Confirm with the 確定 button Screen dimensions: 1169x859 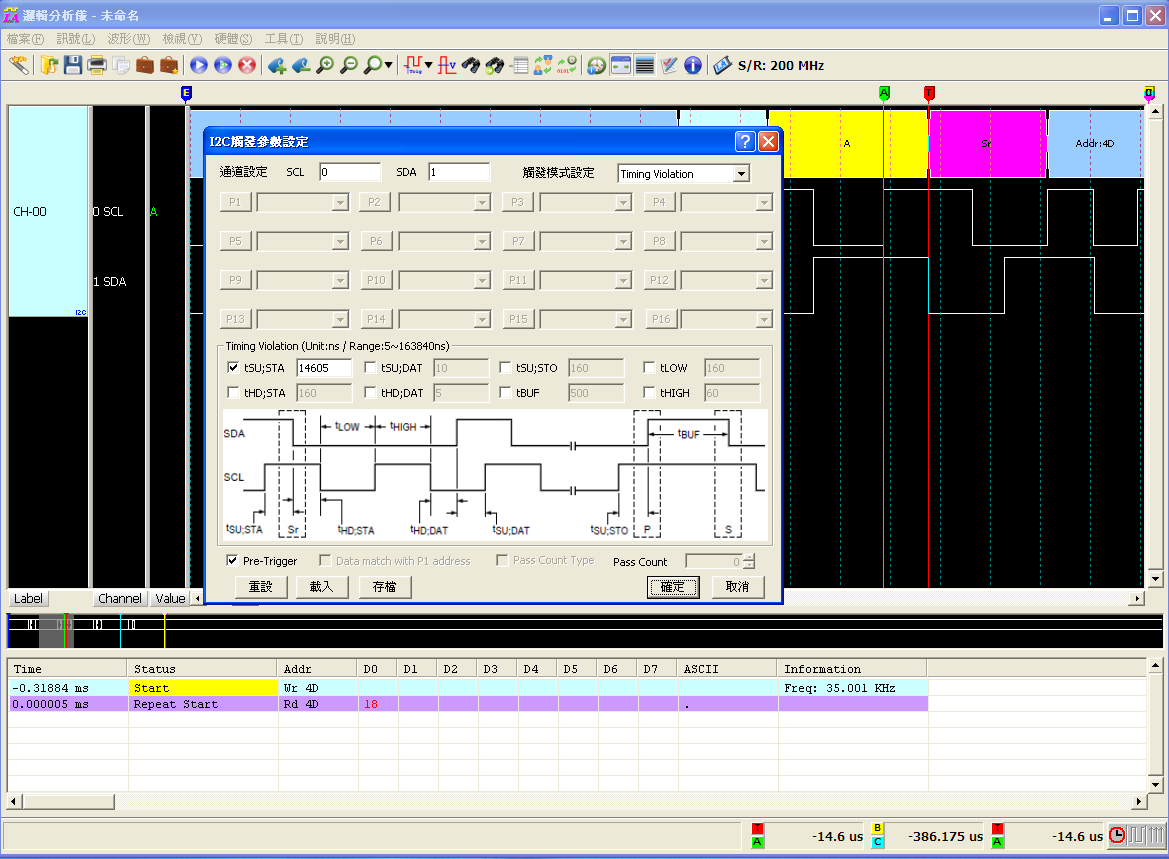(x=672, y=587)
